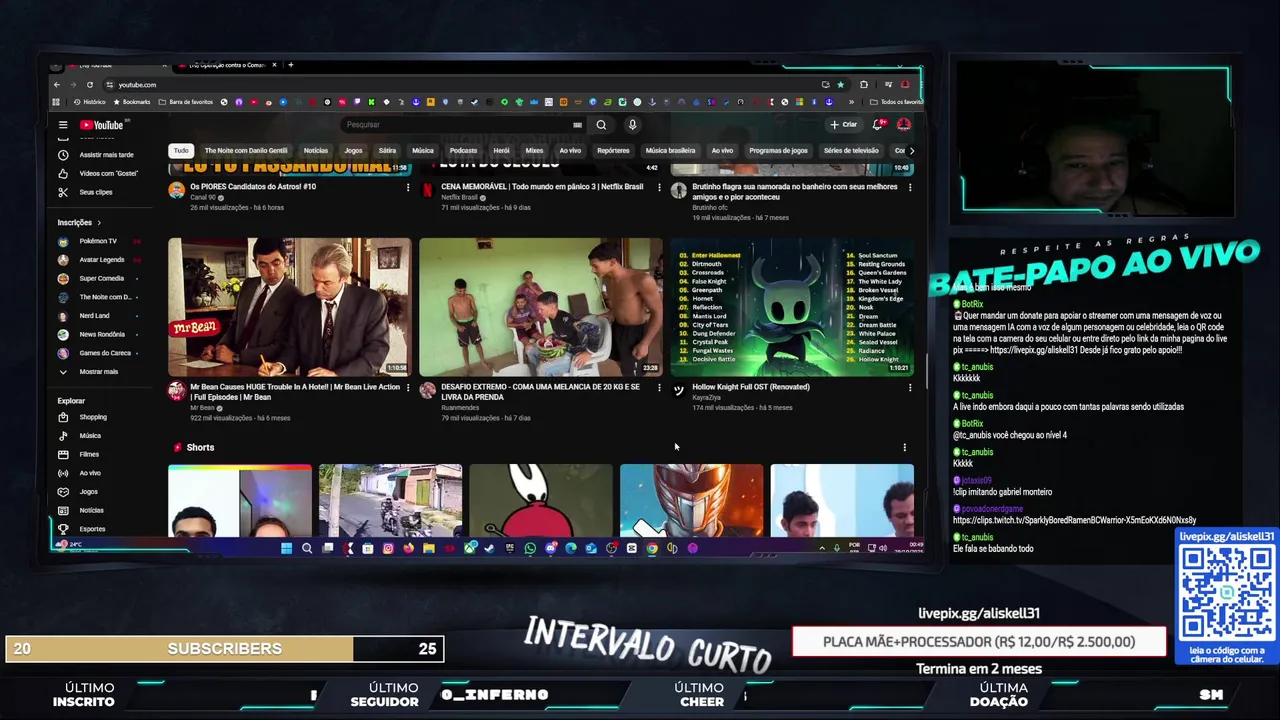The height and width of the screenshot is (720, 1280).
Task: Open WhatsApp from the taskbar
Action: click(x=530, y=548)
